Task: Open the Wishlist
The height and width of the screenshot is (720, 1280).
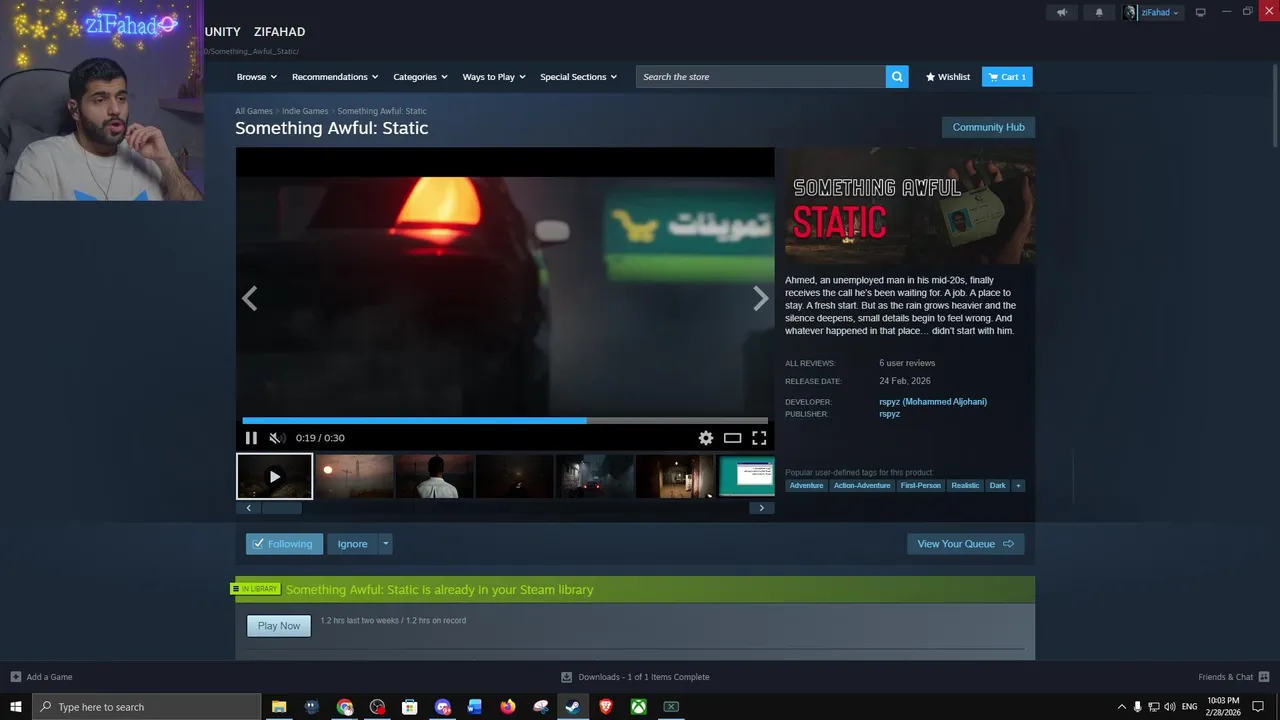Action: click(948, 77)
